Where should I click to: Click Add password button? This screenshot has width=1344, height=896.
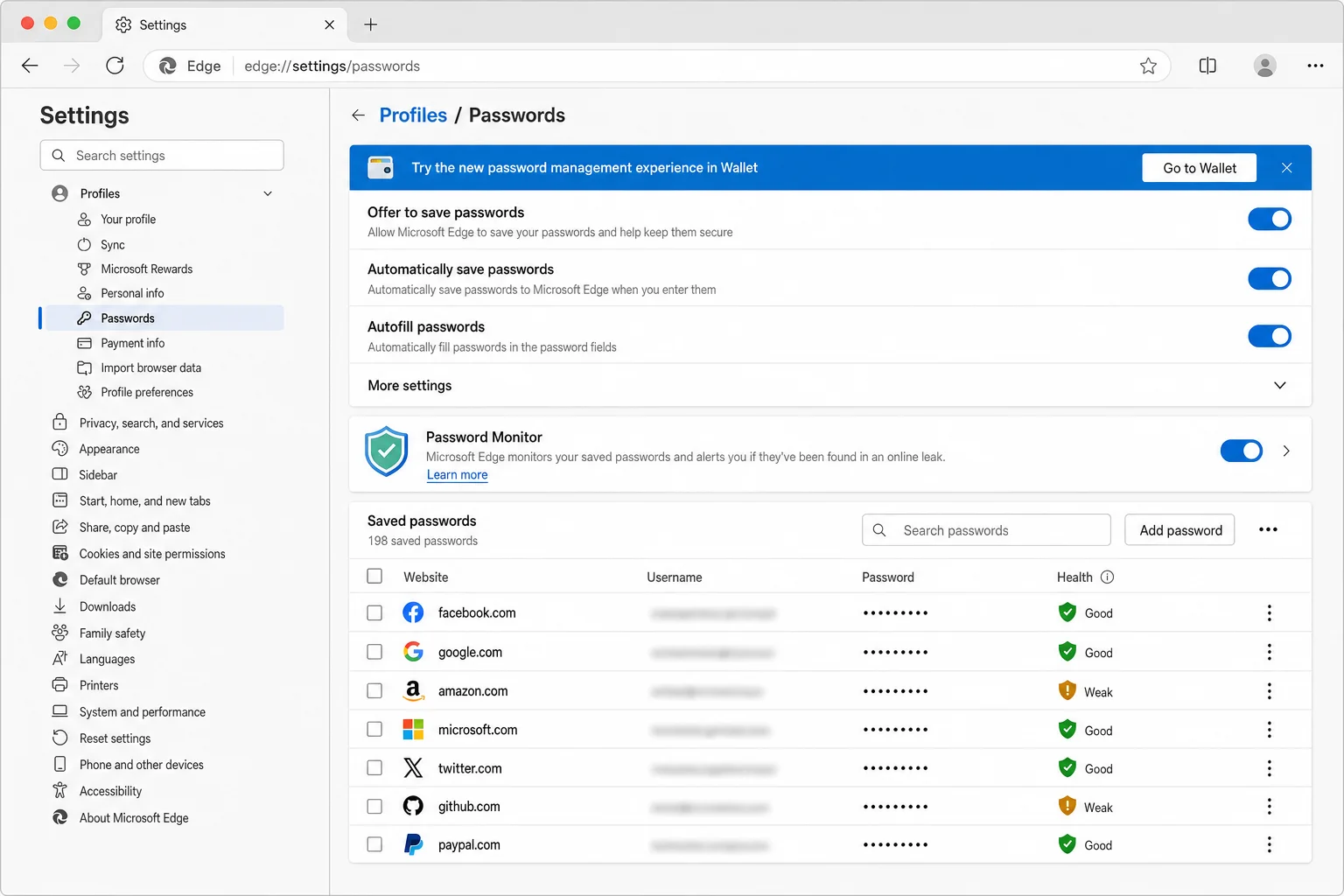(1179, 530)
